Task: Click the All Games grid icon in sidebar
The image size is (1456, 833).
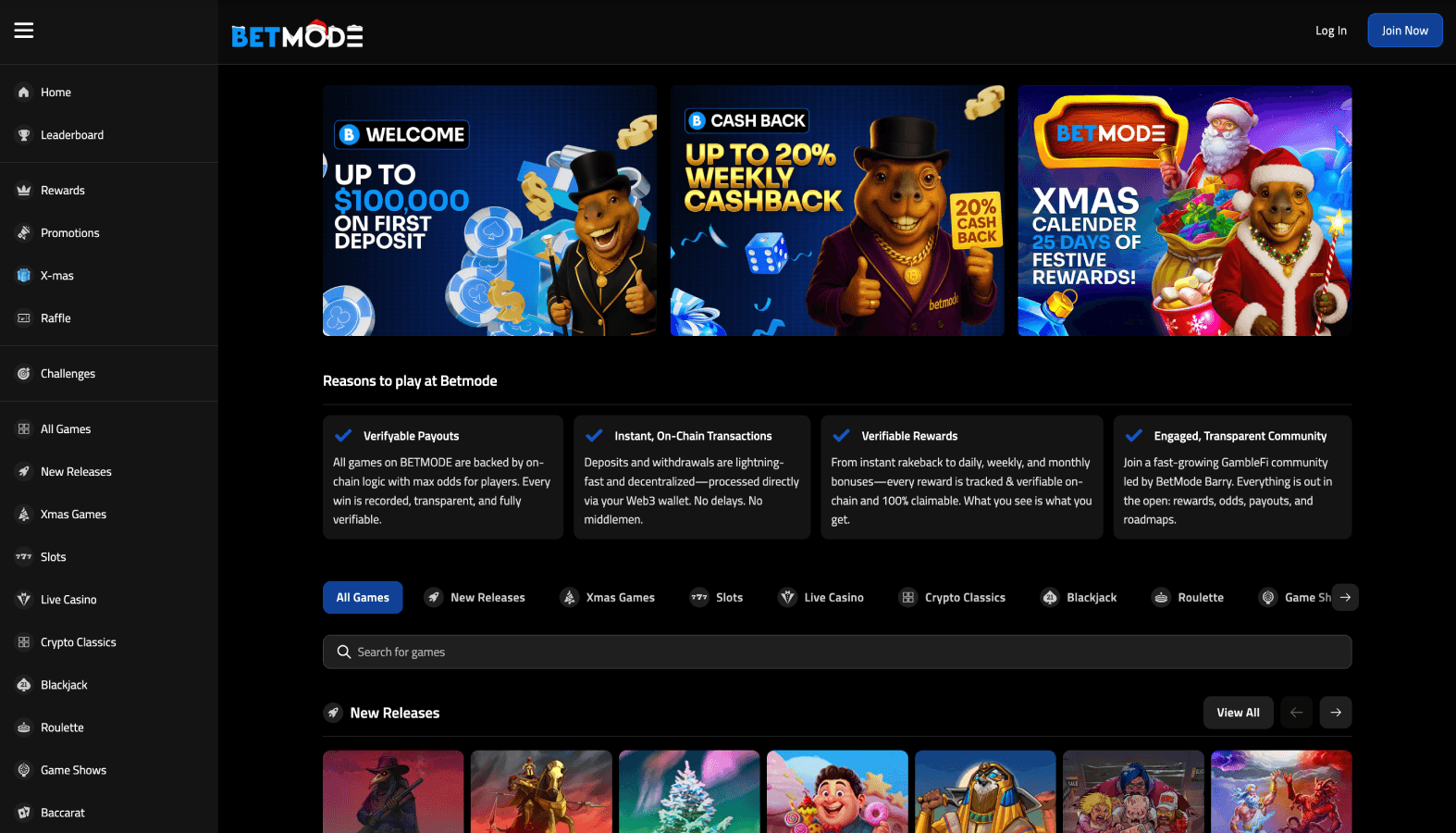Action: [x=24, y=429]
